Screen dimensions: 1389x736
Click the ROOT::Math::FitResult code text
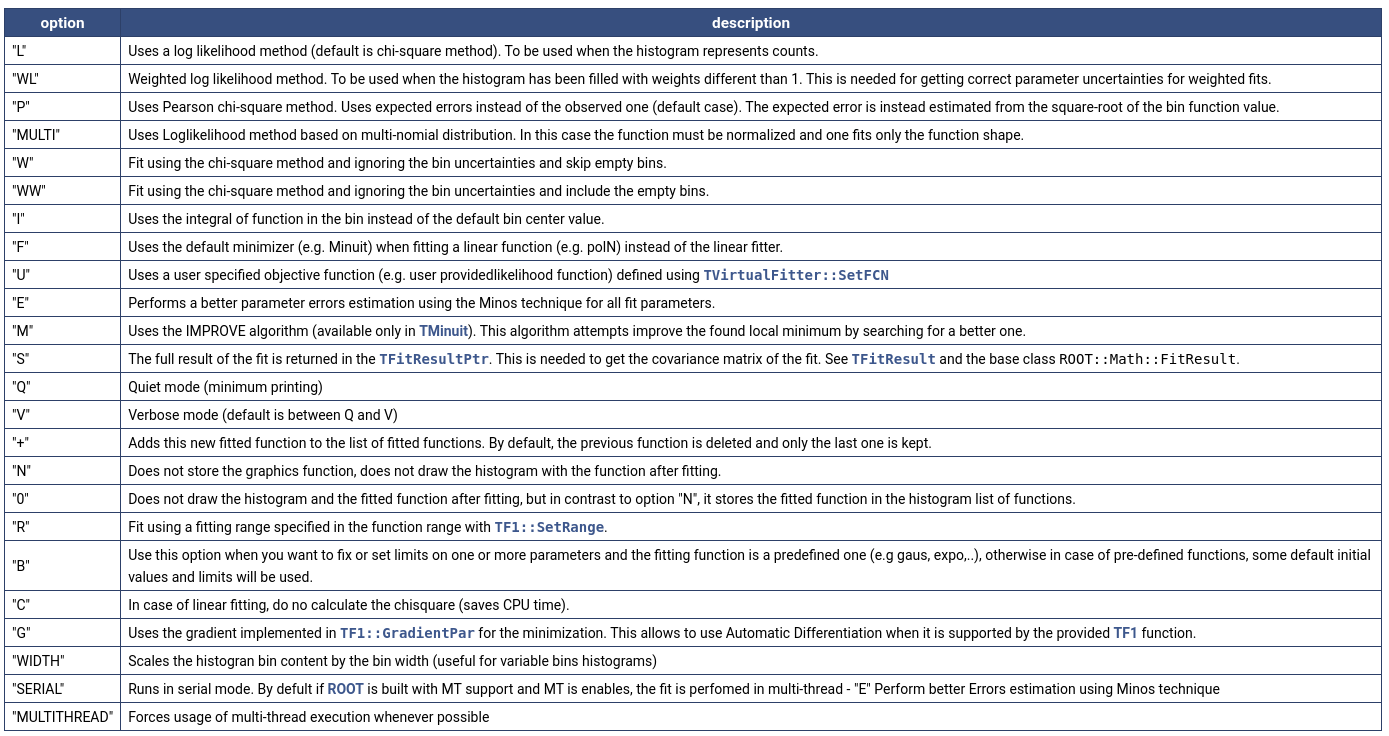1148,359
